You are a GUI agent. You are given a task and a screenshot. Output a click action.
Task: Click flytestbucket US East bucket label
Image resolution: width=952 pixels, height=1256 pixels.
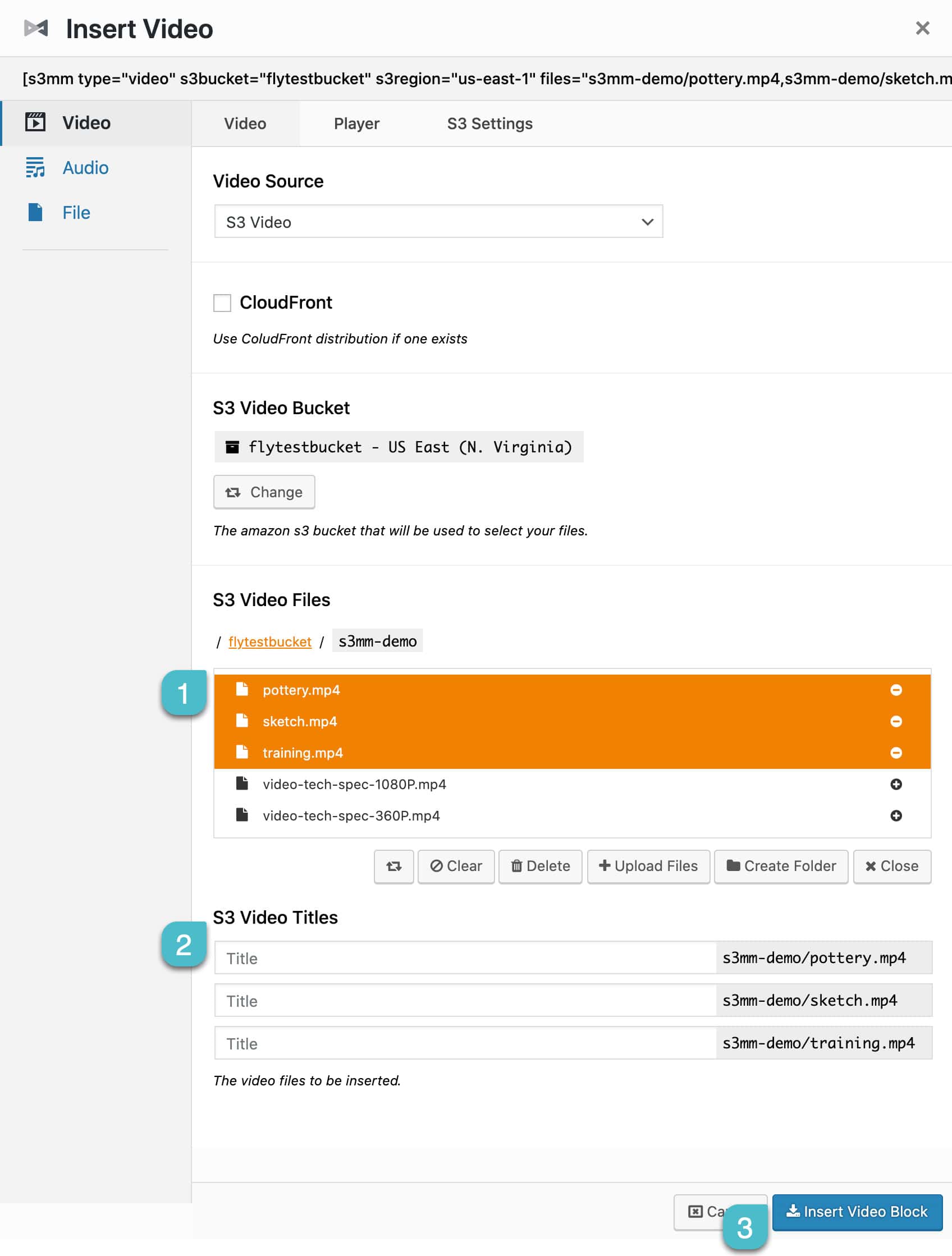point(398,447)
